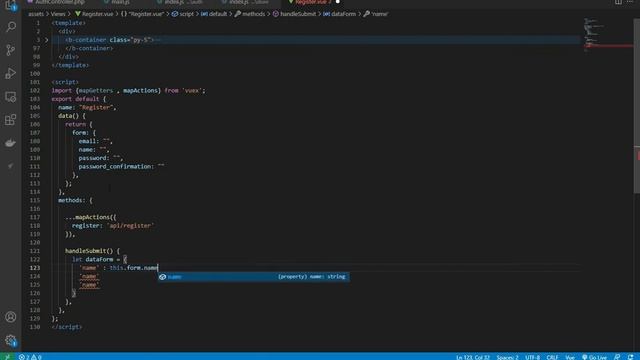Switch to main.js tab
The width and height of the screenshot is (640, 360).
[117, 2]
